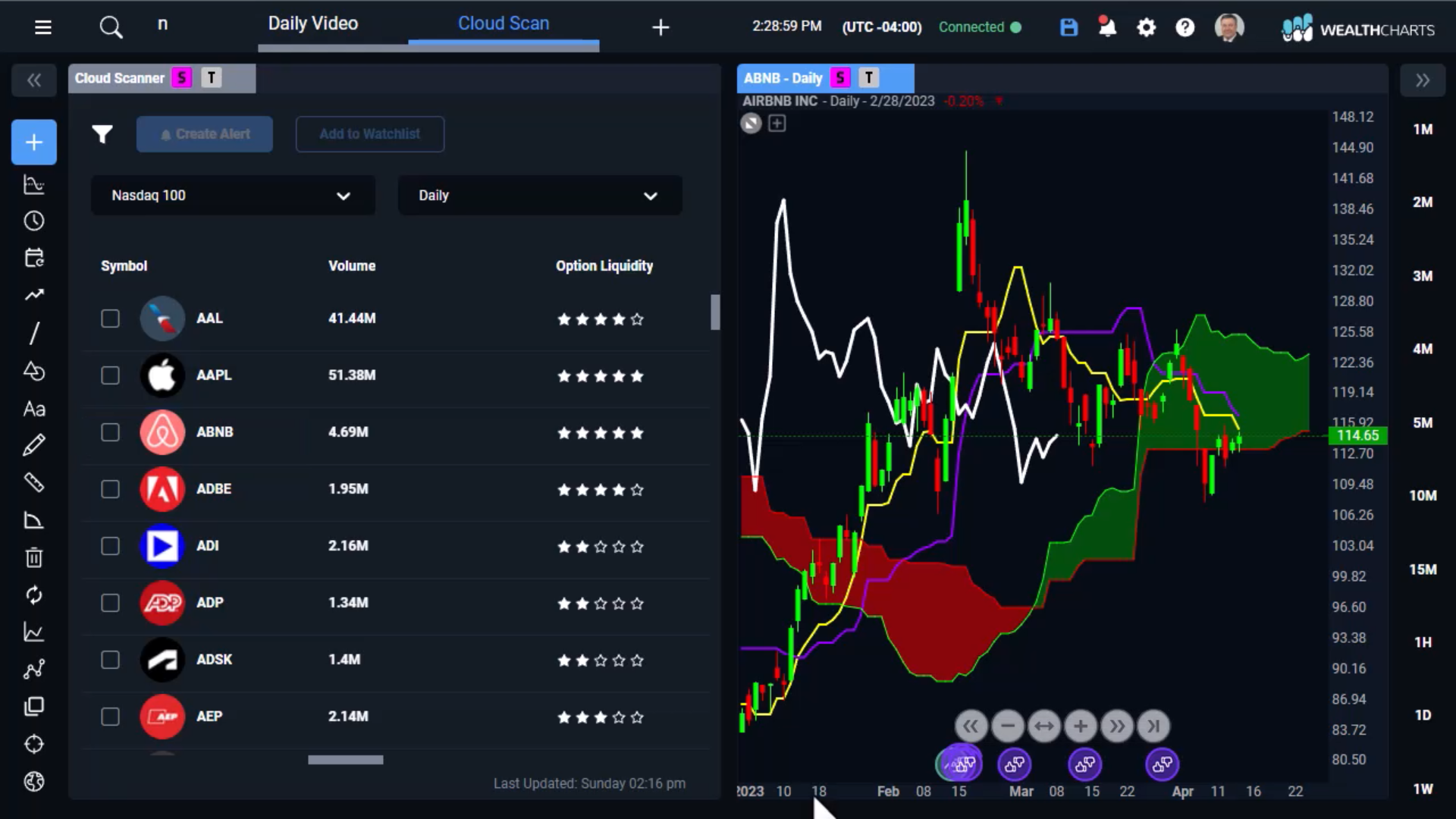Click the crosshair target sidebar icon
The height and width of the screenshot is (819, 1456).
pos(34,744)
